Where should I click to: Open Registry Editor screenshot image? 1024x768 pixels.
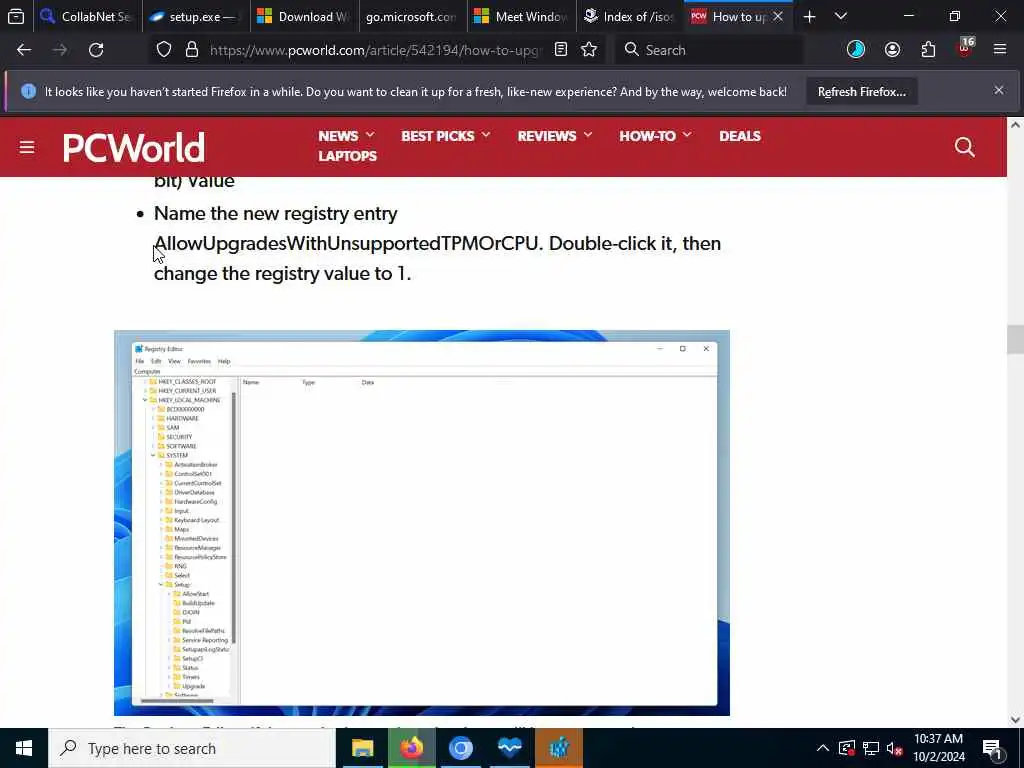[x=422, y=522]
